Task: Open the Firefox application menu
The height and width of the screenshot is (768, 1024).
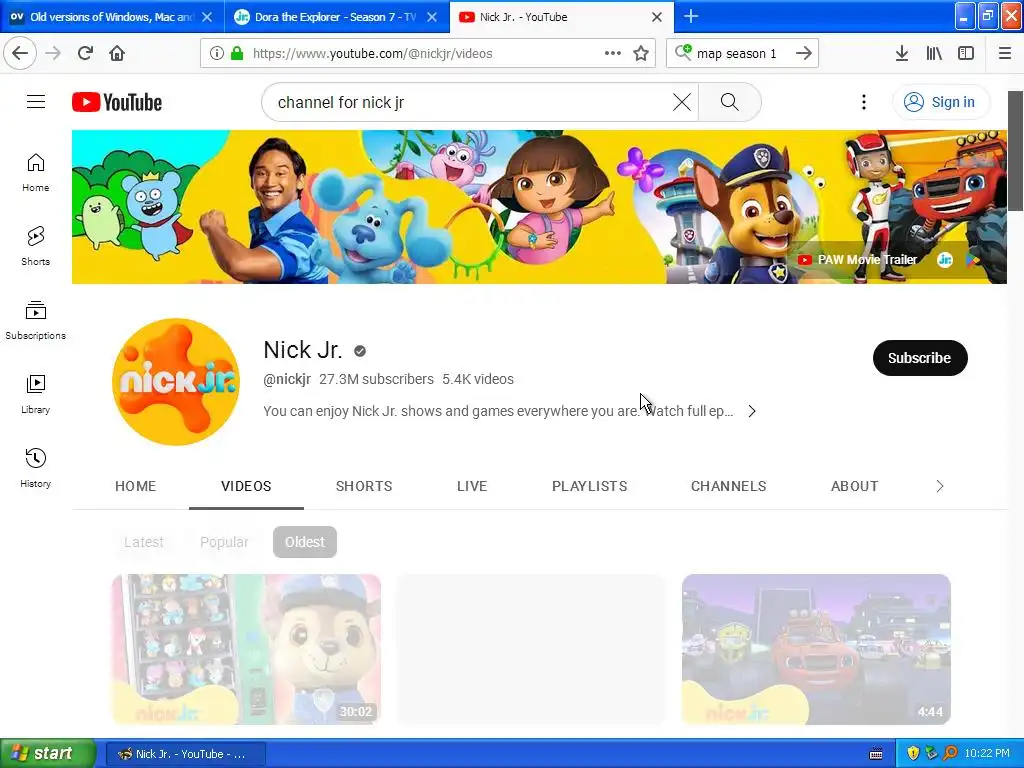Action: (x=1004, y=53)
